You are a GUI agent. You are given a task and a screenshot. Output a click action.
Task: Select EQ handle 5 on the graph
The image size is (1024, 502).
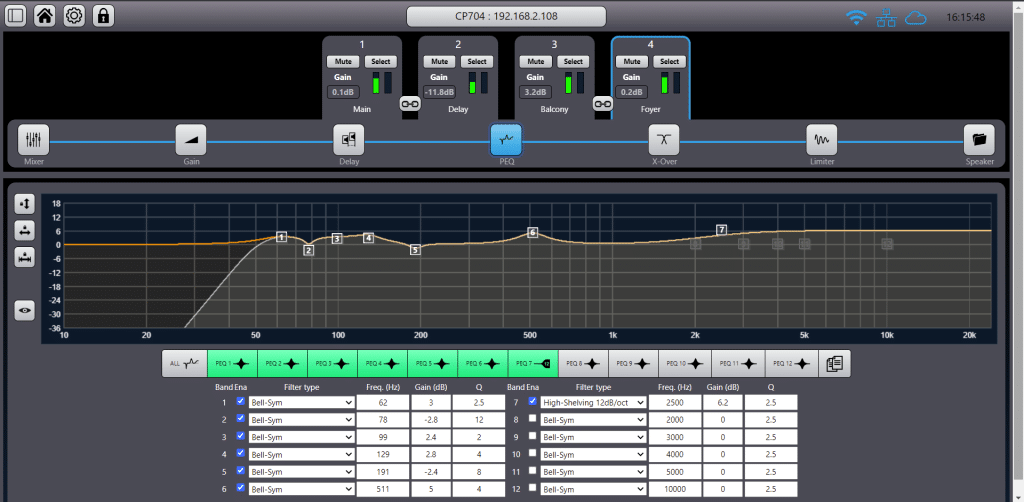point(415,249)
